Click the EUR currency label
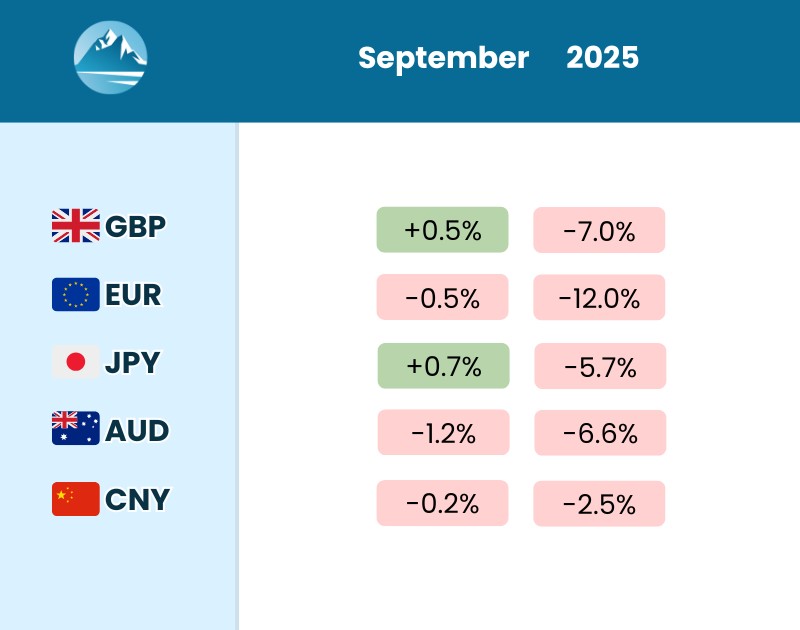This screenshot has width=800, height=630. (133, 295)
